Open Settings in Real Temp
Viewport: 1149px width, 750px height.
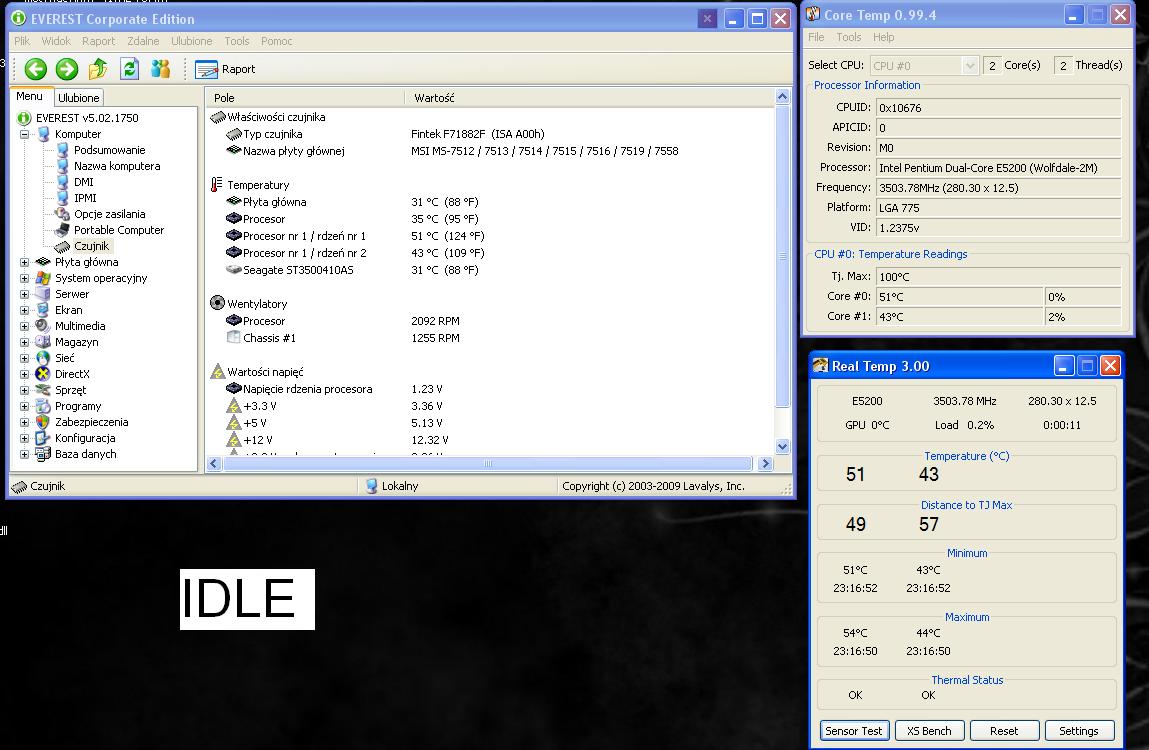[x=1079, y=731]
